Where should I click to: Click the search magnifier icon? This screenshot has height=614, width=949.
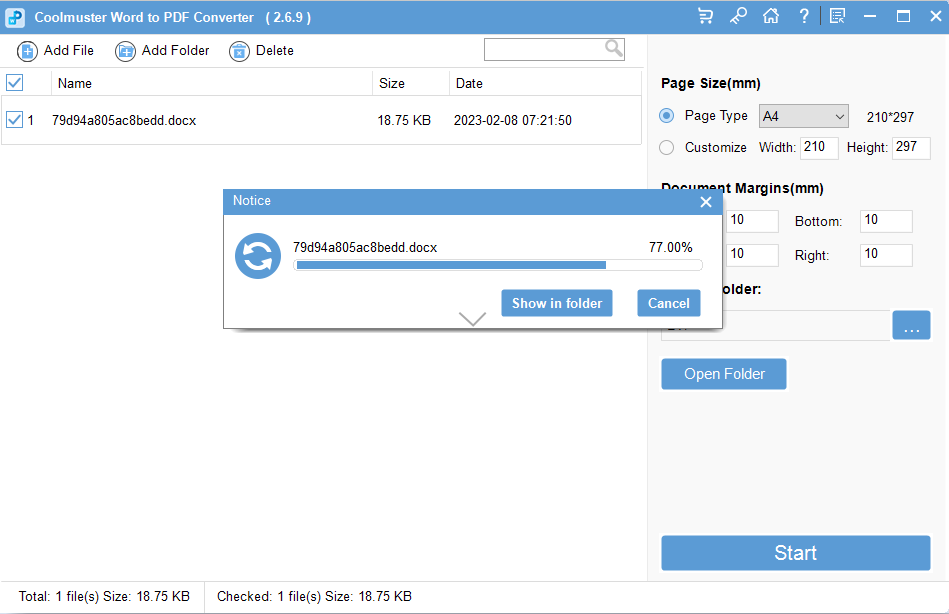click(614, 48)
